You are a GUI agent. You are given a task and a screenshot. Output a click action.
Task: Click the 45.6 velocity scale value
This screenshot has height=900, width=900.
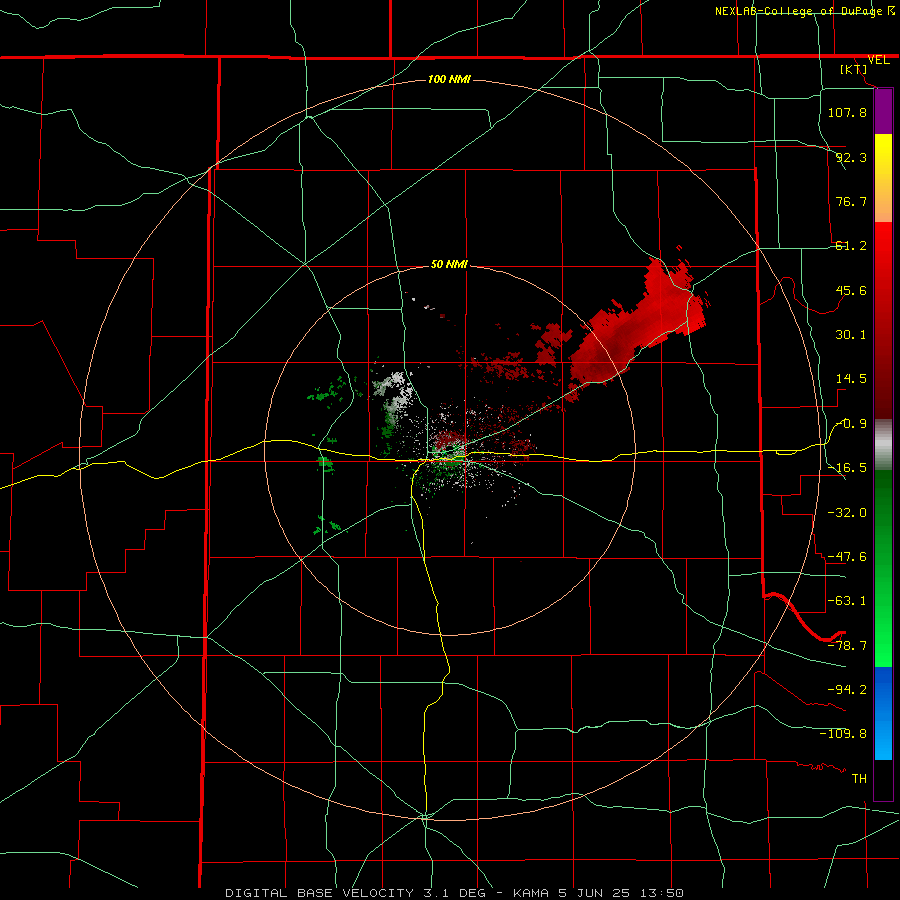(x=851, y=290)
